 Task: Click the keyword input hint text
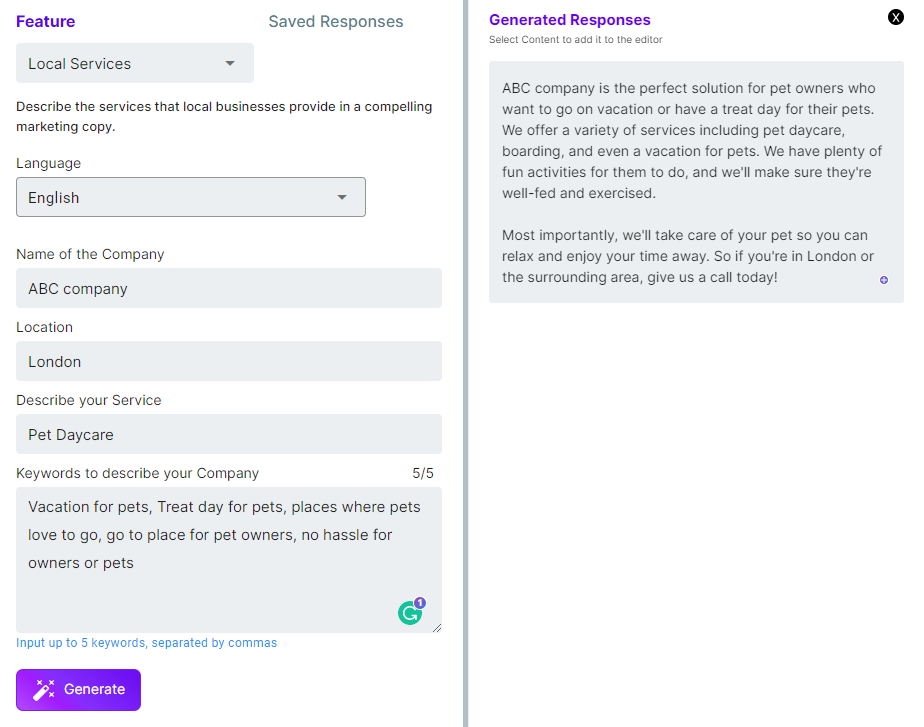[x=146, y=643]
